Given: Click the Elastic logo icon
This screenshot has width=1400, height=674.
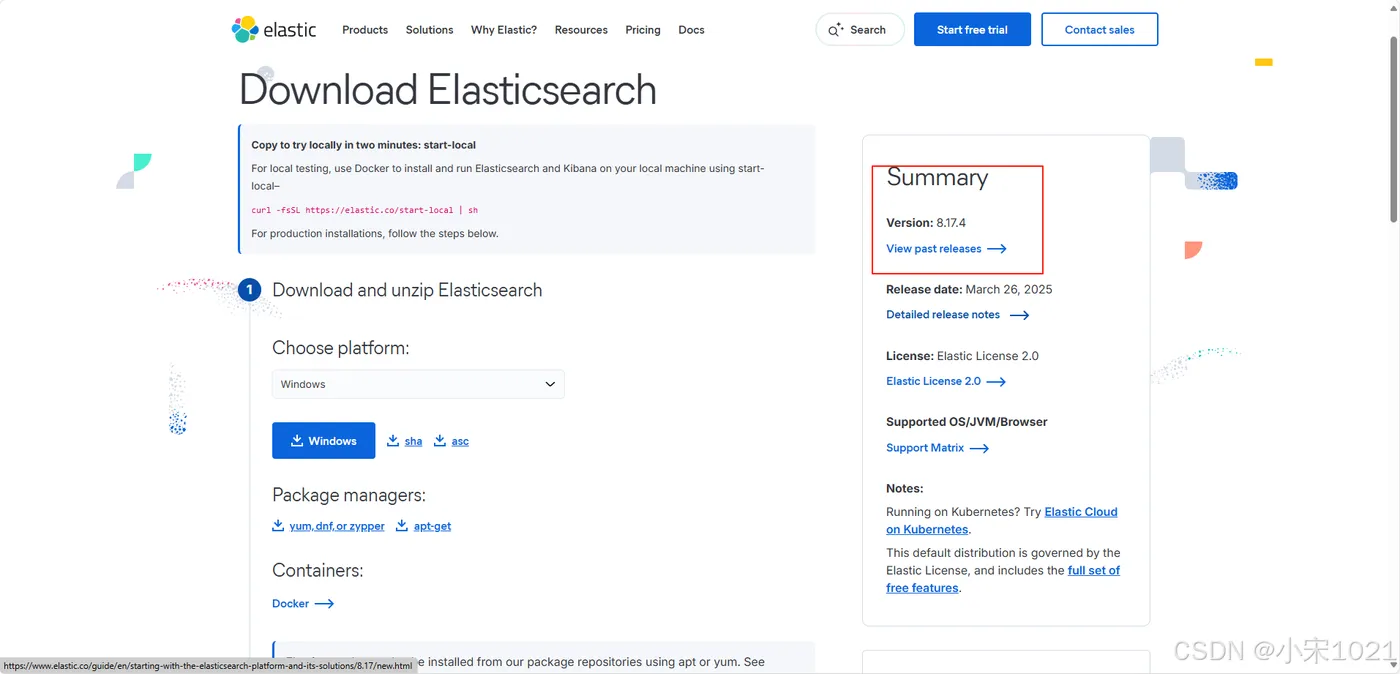Looking at the screenshot, I should pos(245,30).
